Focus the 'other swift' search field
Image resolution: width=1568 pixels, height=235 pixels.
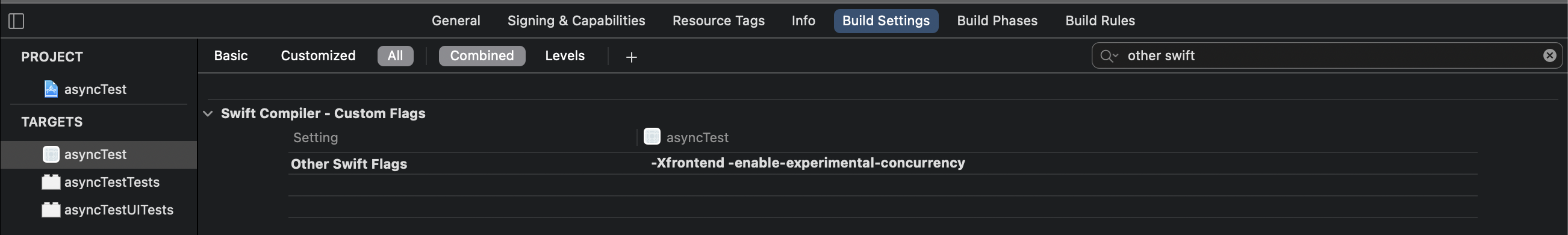(1327, 55)
